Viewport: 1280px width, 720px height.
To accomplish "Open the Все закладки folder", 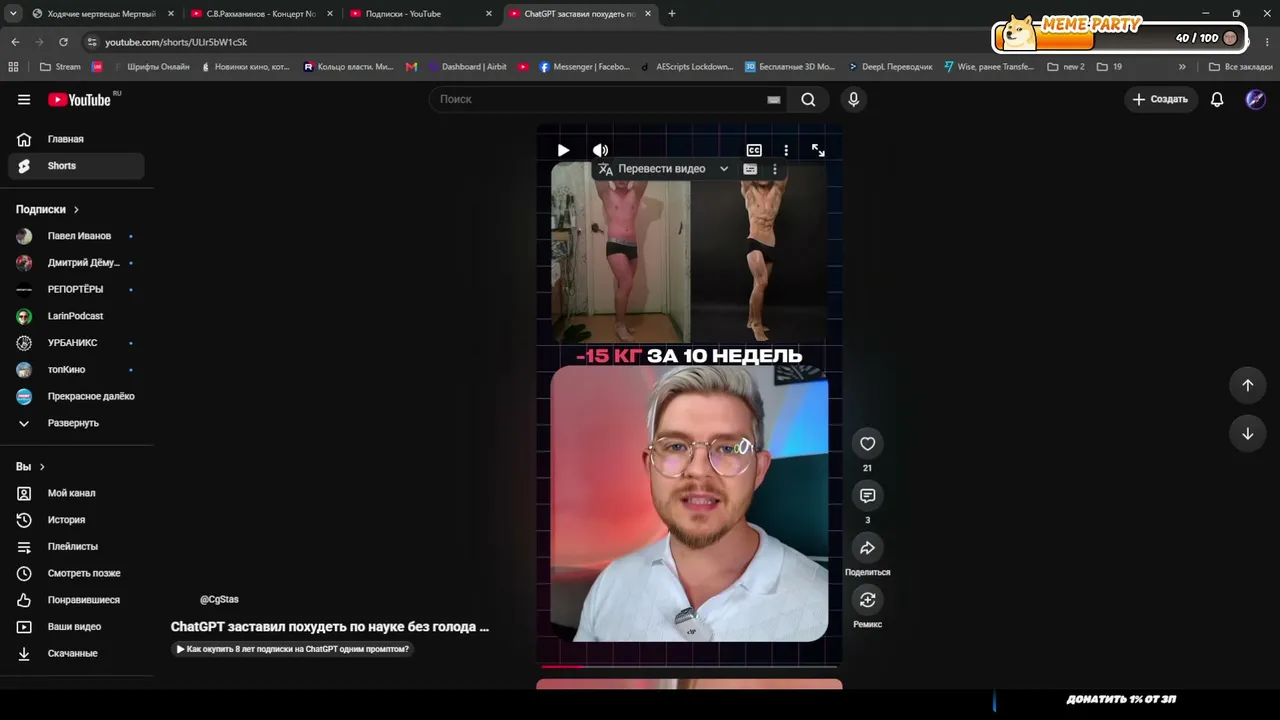I will [x=1241, y=67].
